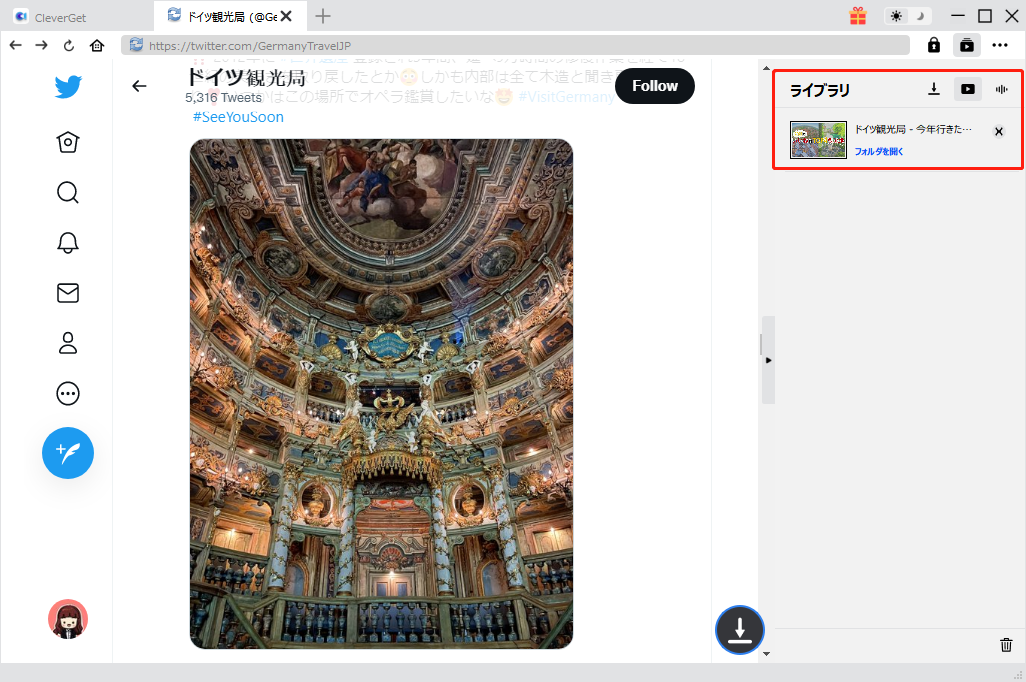This screenshot has width=1026, height=682.
Task: Open the gift box promotion icon
Action: [x=858, y=16]
